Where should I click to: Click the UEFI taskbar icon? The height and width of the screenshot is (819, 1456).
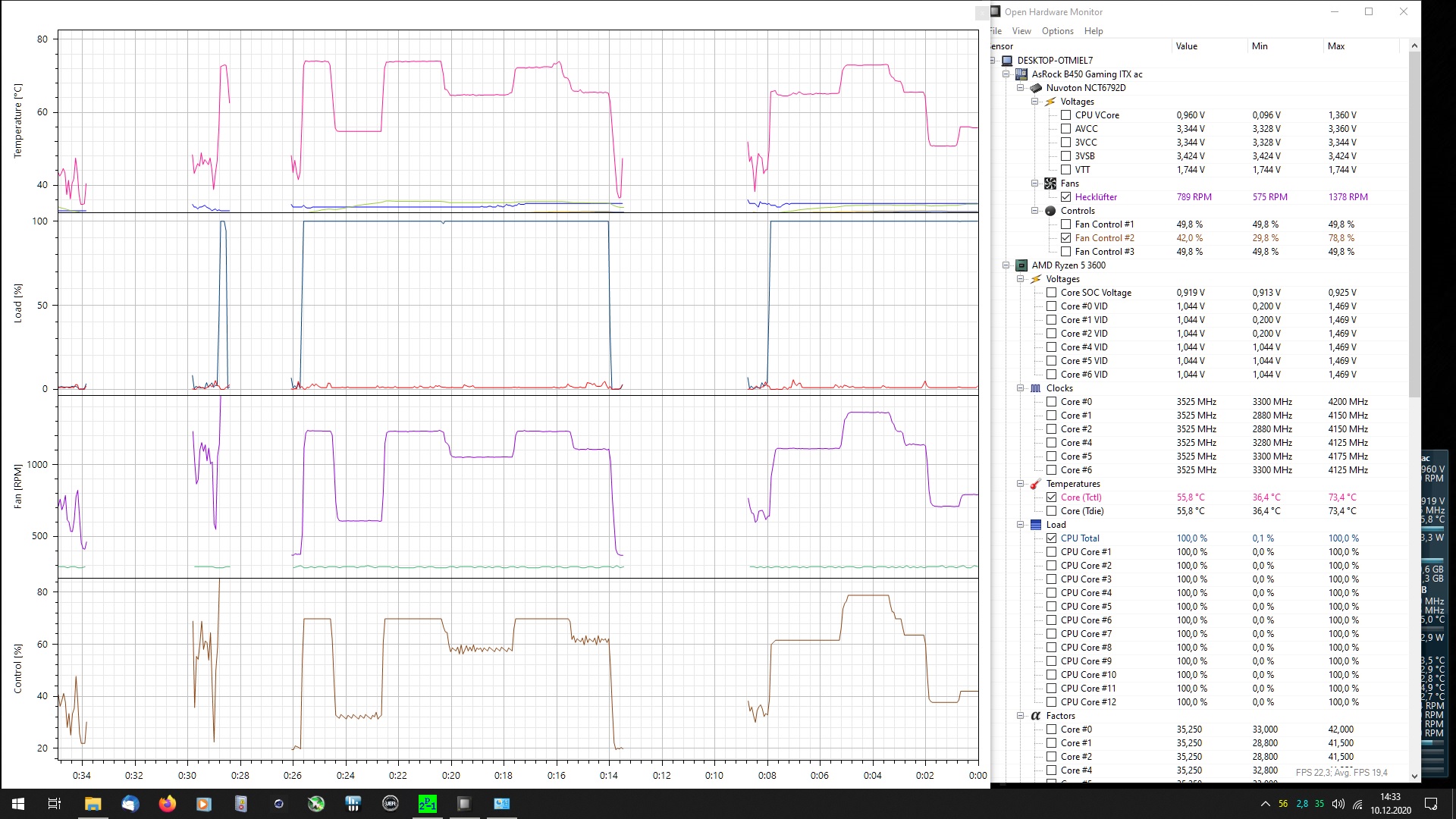pos(390,804)
